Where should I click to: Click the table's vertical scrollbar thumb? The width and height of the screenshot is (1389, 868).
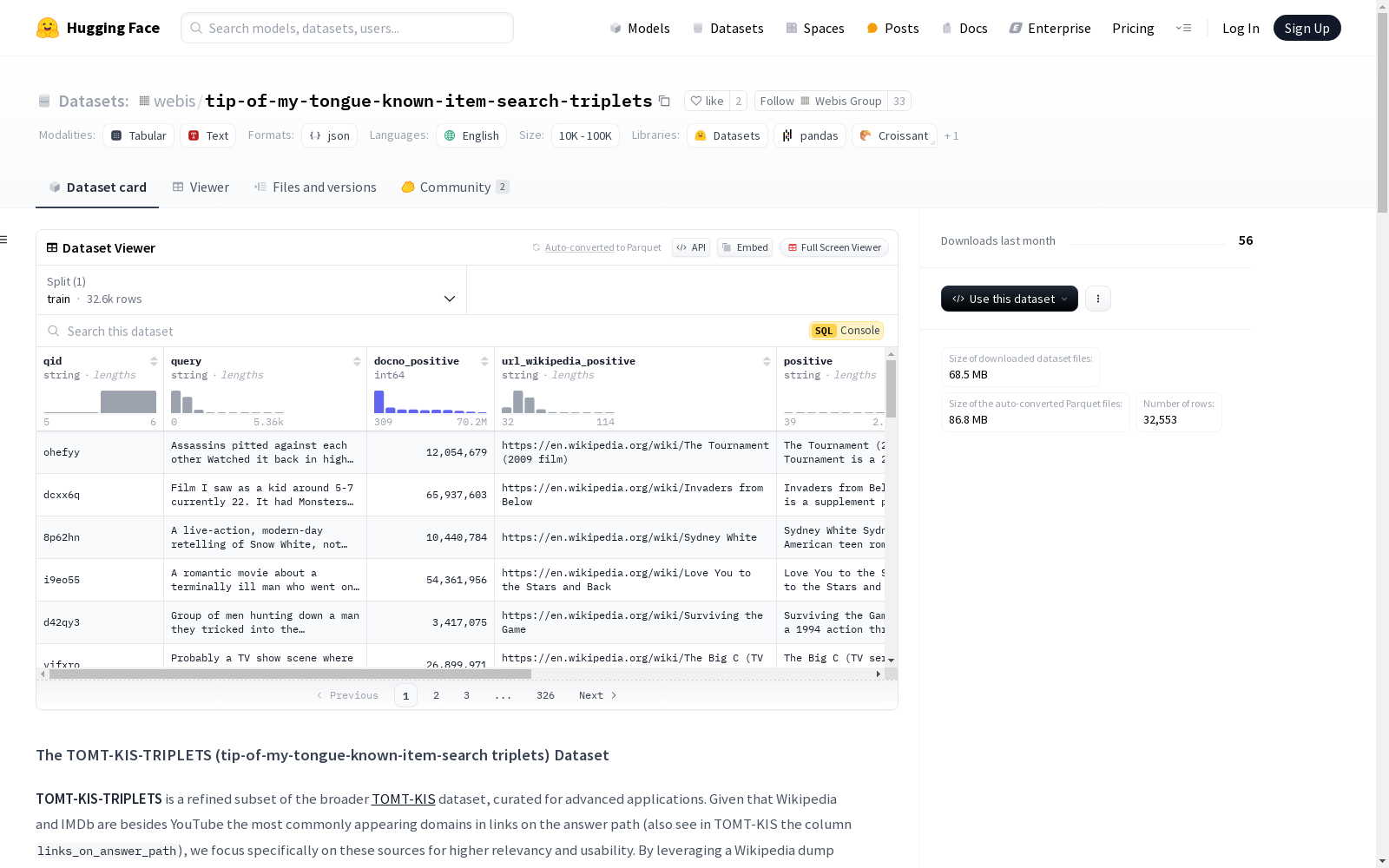[891, 389]
